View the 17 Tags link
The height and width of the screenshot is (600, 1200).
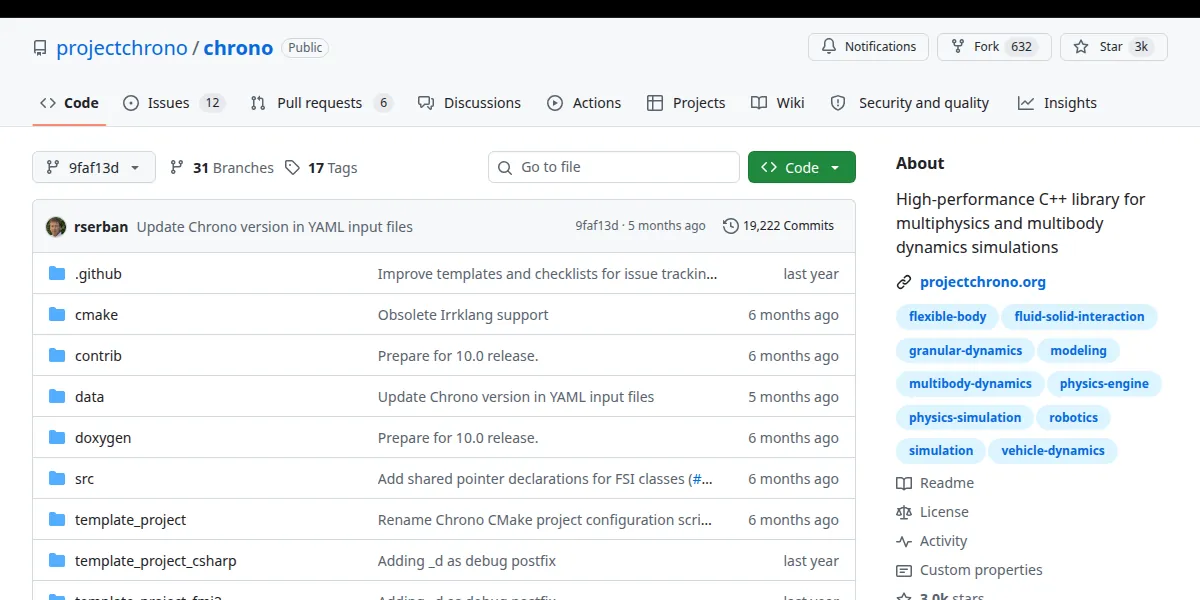pos(321,168)
